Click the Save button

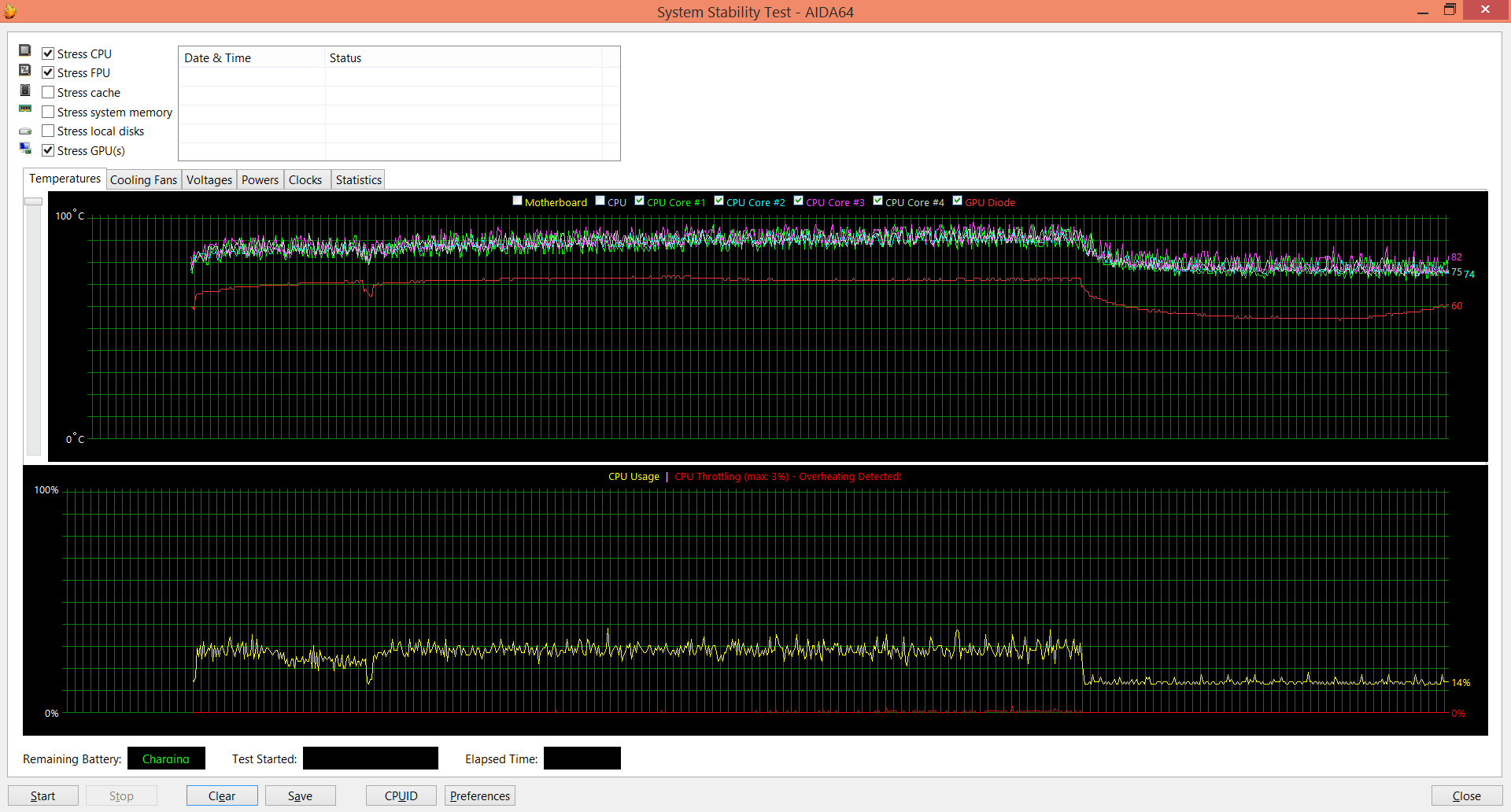301,795
